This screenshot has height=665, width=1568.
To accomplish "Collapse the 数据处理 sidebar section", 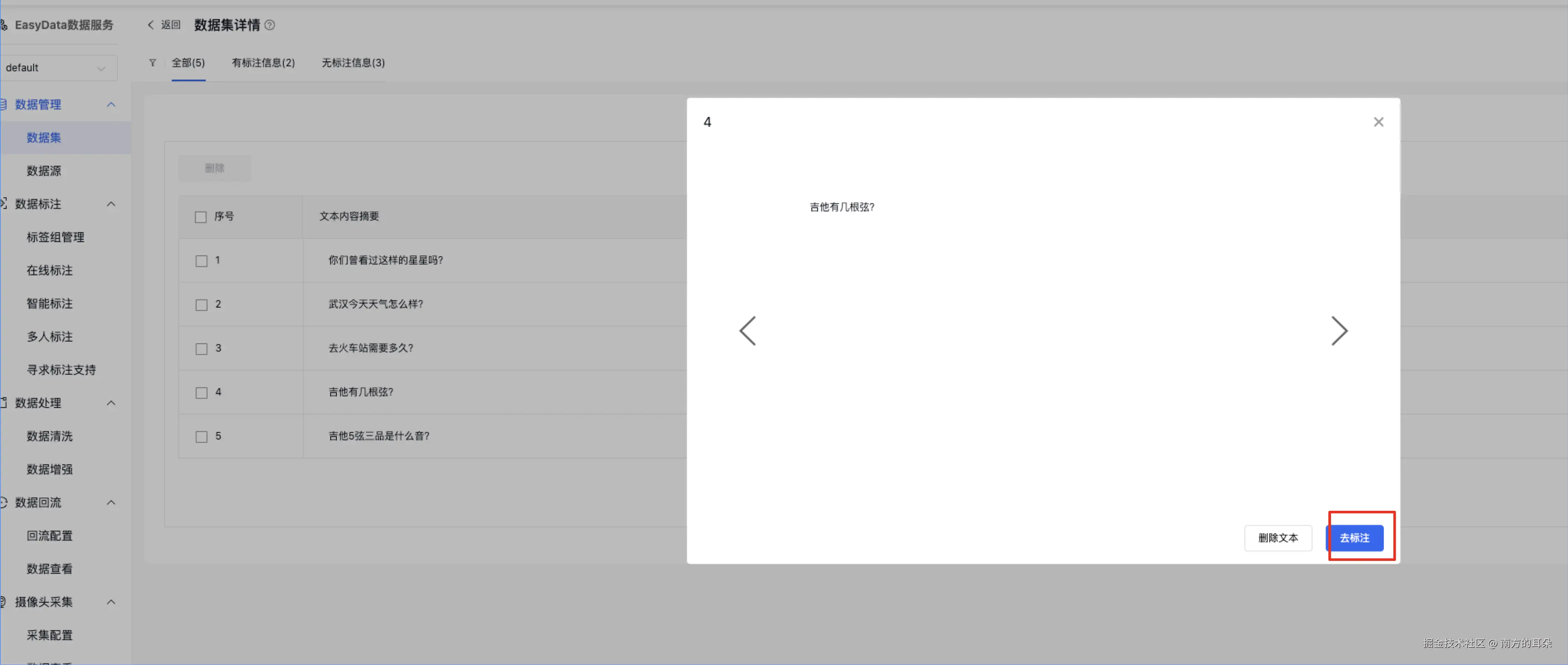I will coord(111,403).
